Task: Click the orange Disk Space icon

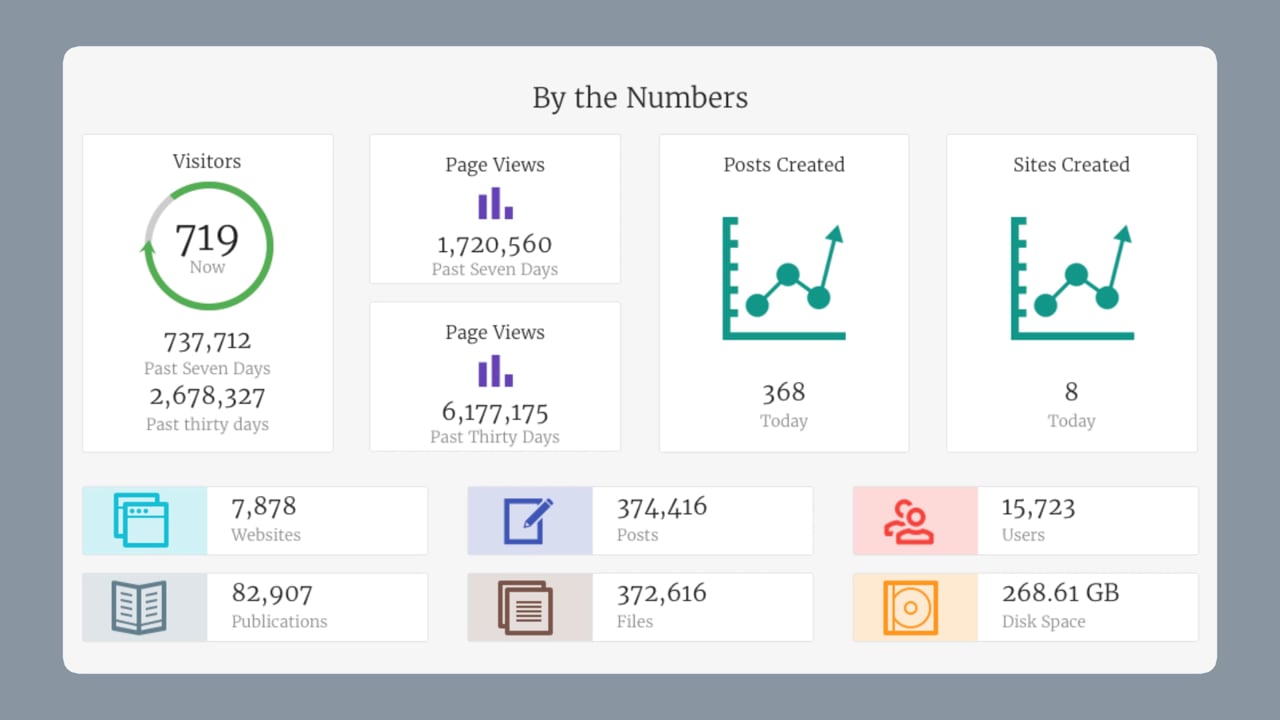Action: coord(910,607)
